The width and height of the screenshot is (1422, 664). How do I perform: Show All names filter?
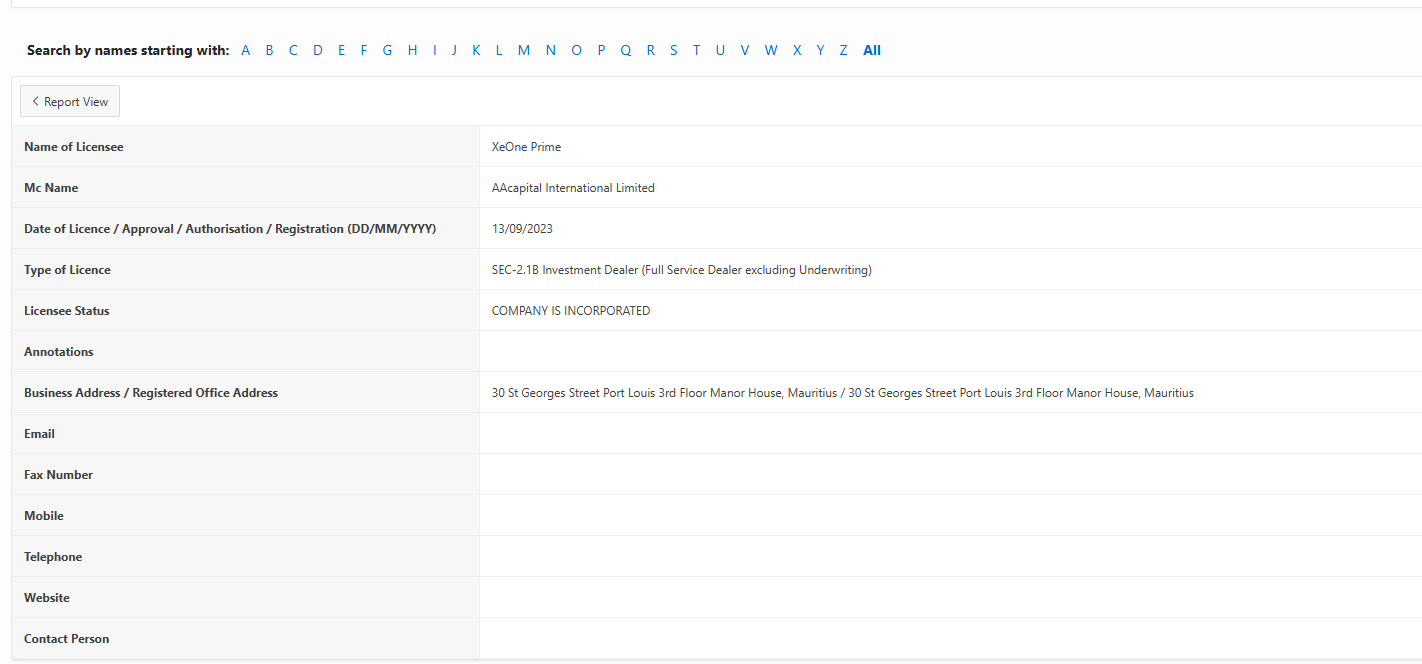coord(872,50)
